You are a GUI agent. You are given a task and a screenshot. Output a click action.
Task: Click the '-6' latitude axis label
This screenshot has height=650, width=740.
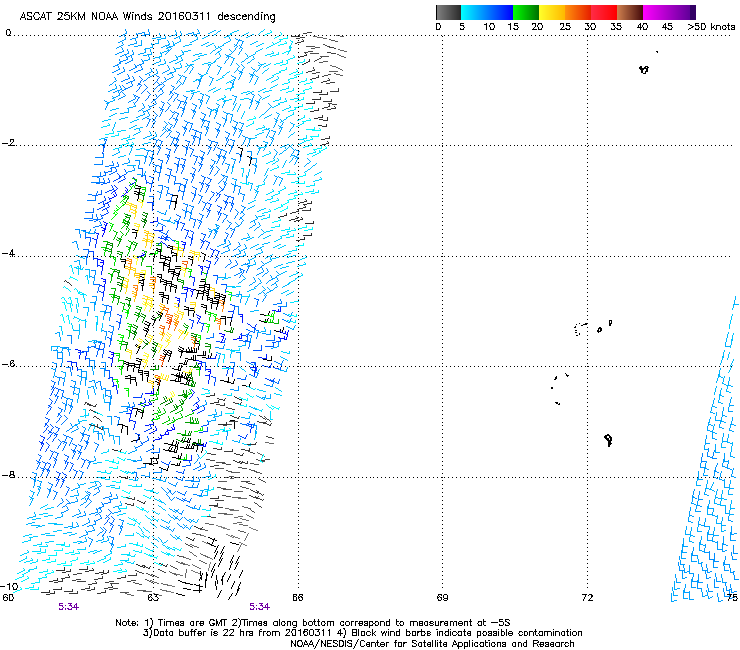[x=8, y=364]
